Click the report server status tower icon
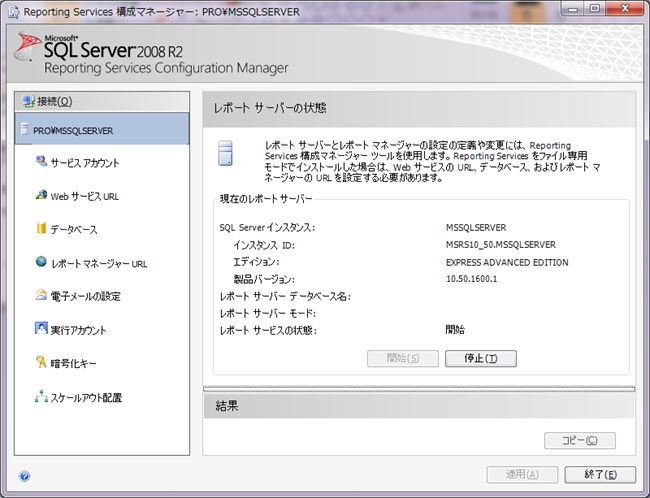The image size is (650, 498). [226, 153]
